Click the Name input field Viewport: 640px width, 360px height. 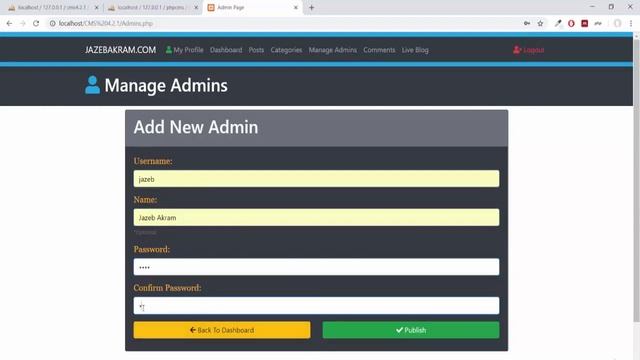coord(316,218)
